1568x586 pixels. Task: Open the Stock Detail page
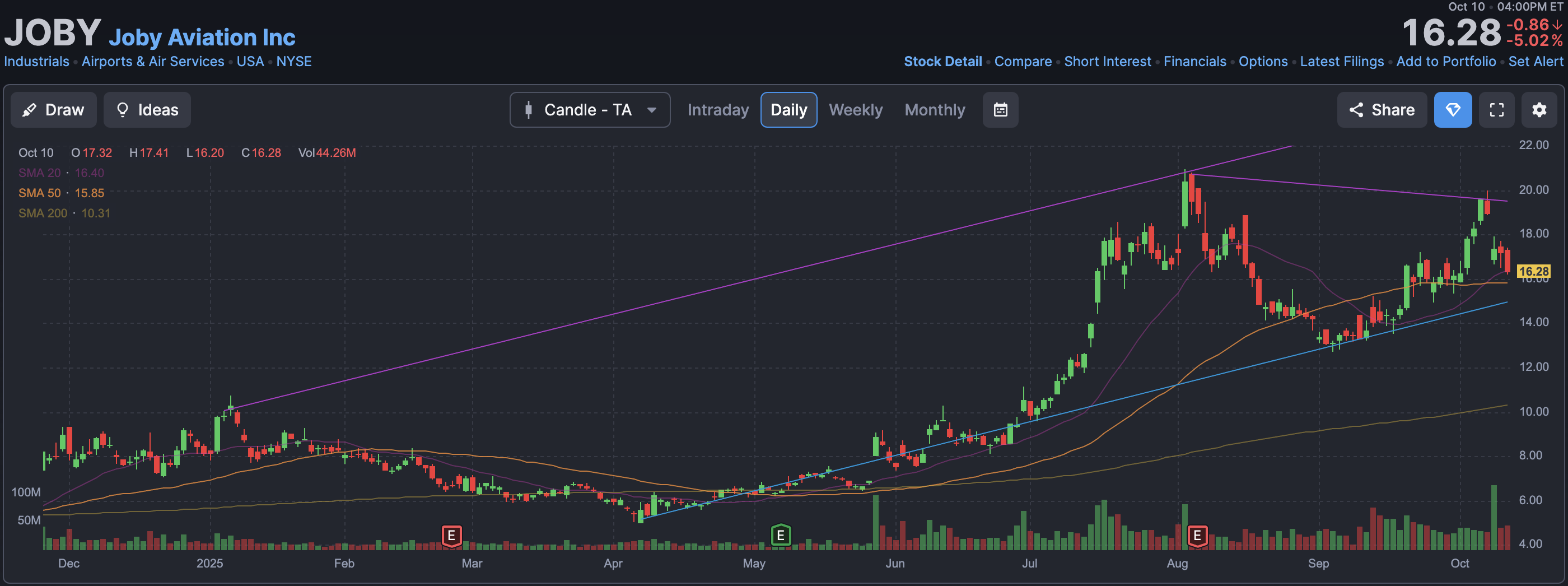click(x=943, y=62)
